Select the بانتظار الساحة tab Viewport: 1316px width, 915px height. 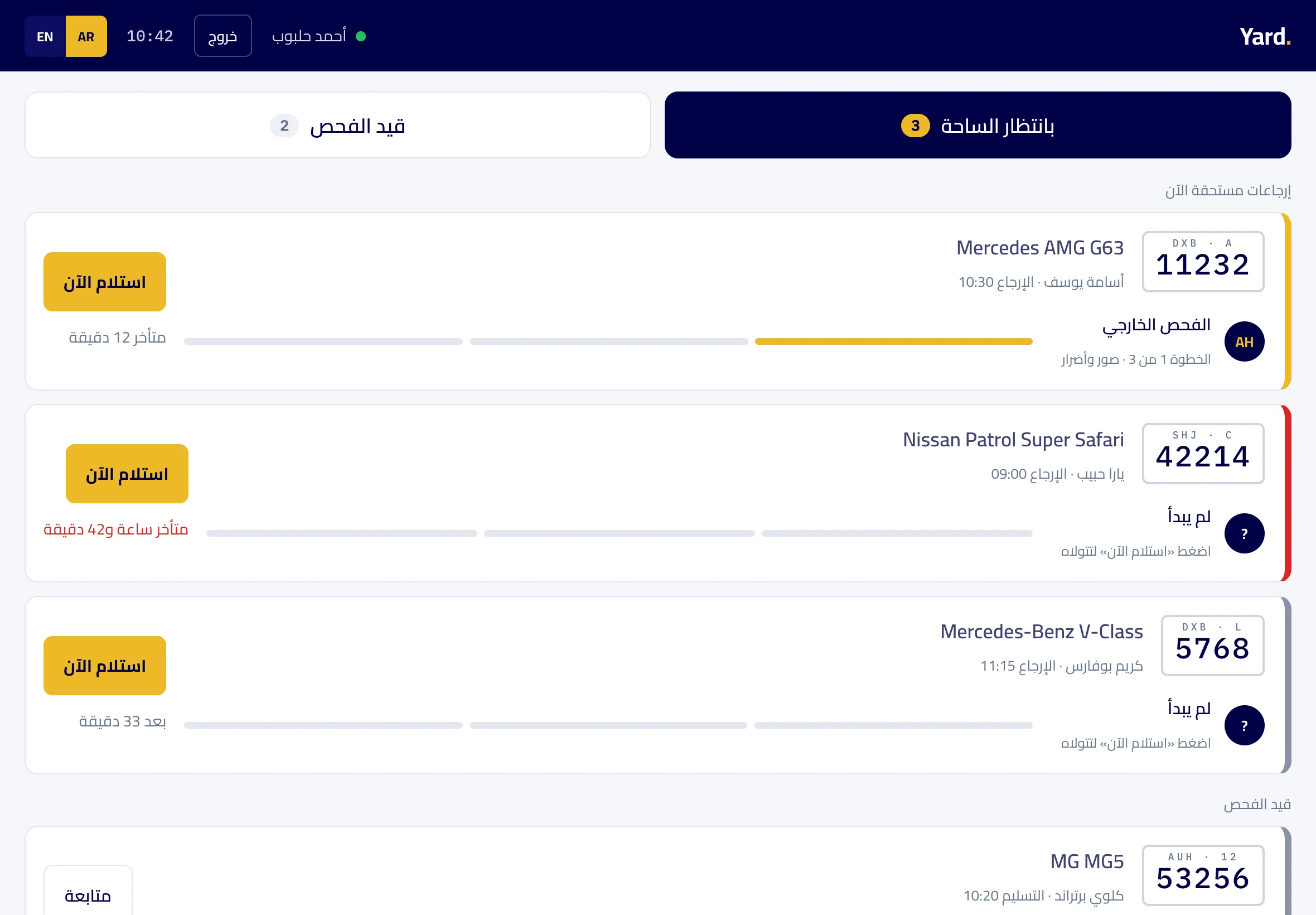(978, 125)
